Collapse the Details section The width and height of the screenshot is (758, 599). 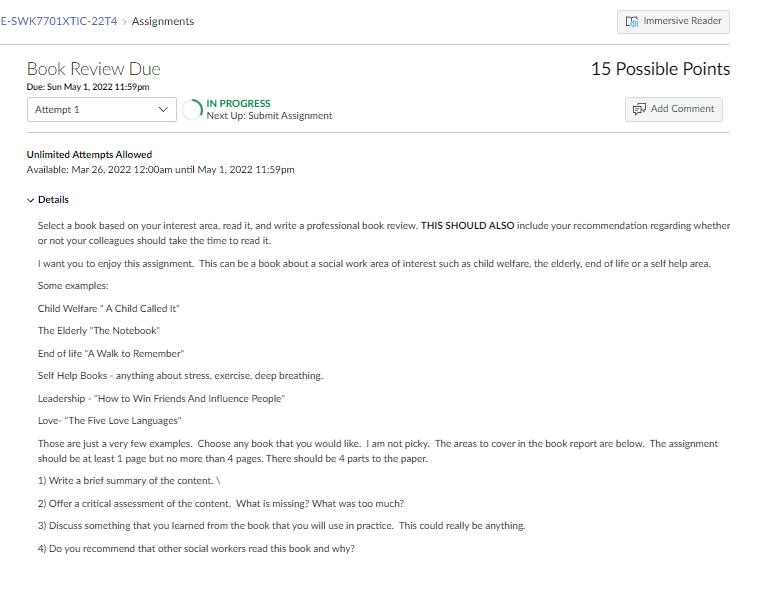[x=48, y=200]
